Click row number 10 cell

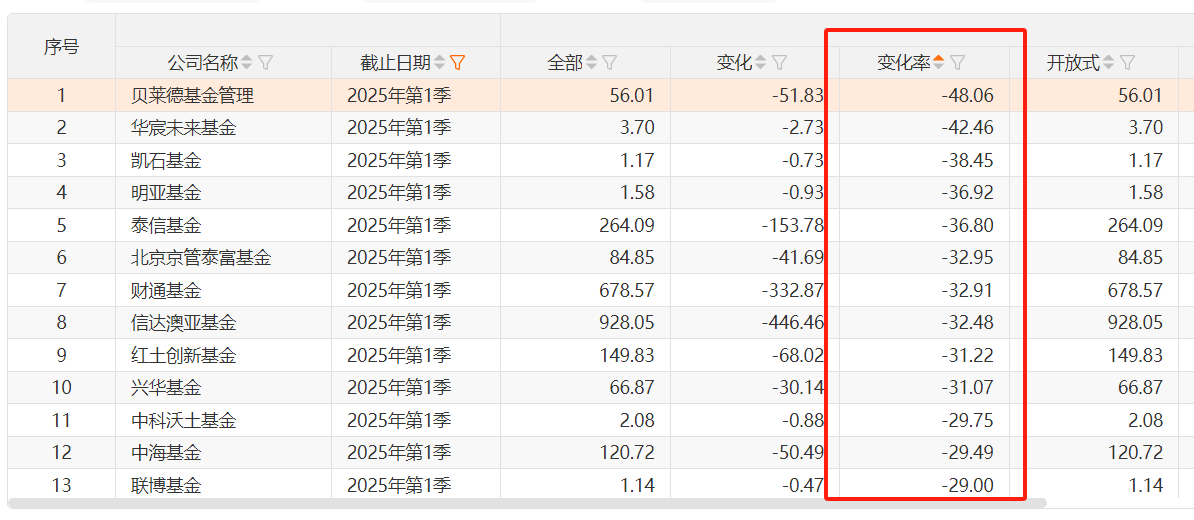click(x=62, y=388)
